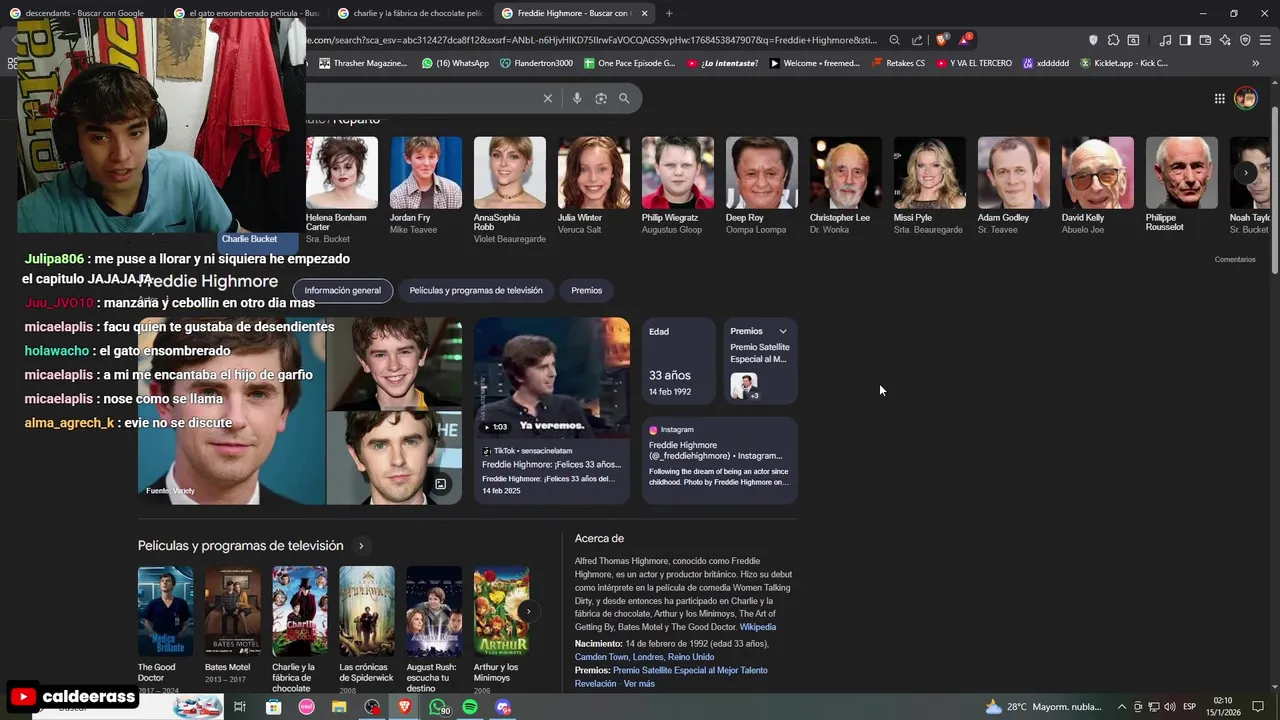
Task: Start voice search with the microphone icon
Action: pyautogui.click(x=576, y=98)
